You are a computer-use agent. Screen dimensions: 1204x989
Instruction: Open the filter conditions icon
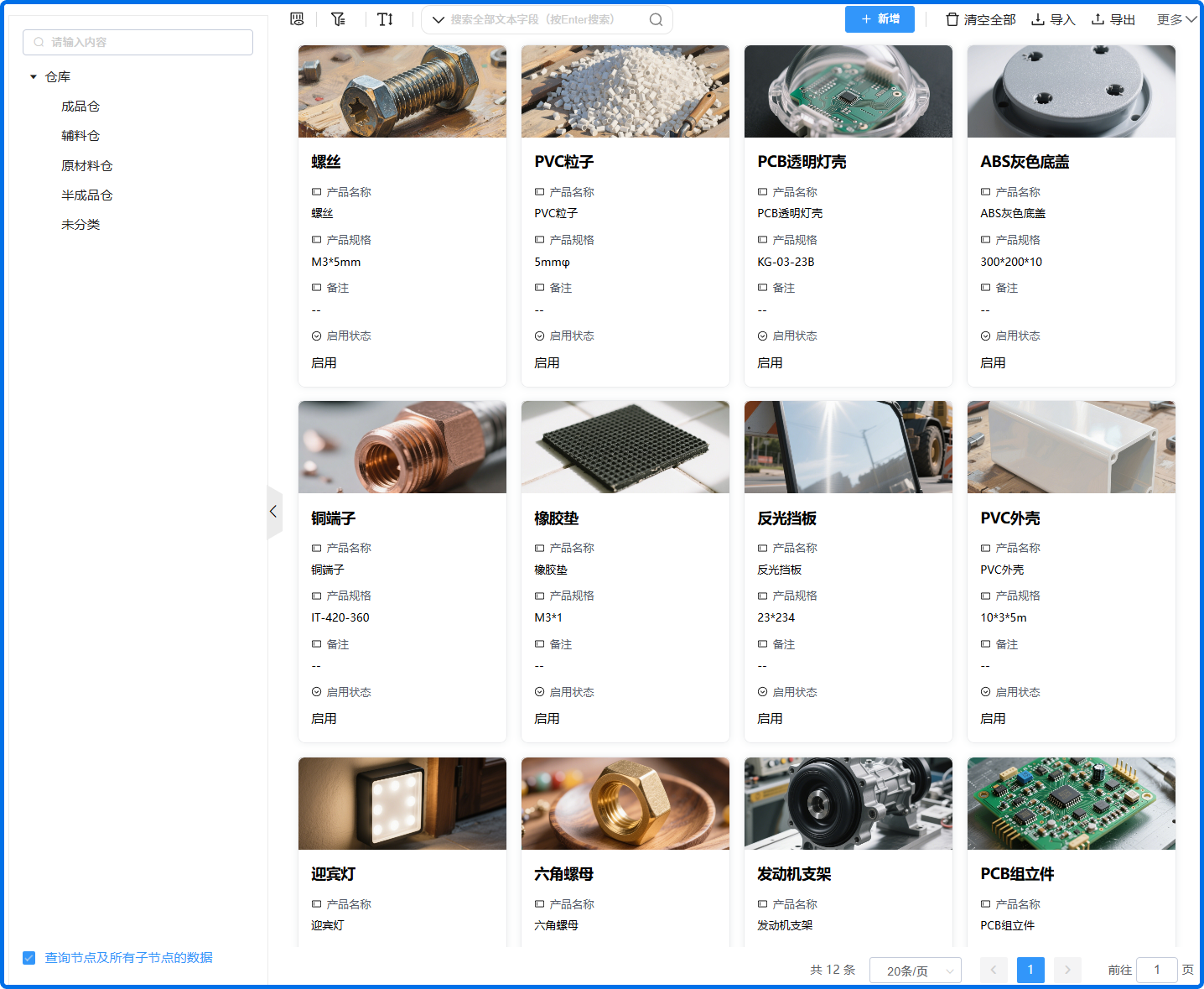(x=338, y=19)
